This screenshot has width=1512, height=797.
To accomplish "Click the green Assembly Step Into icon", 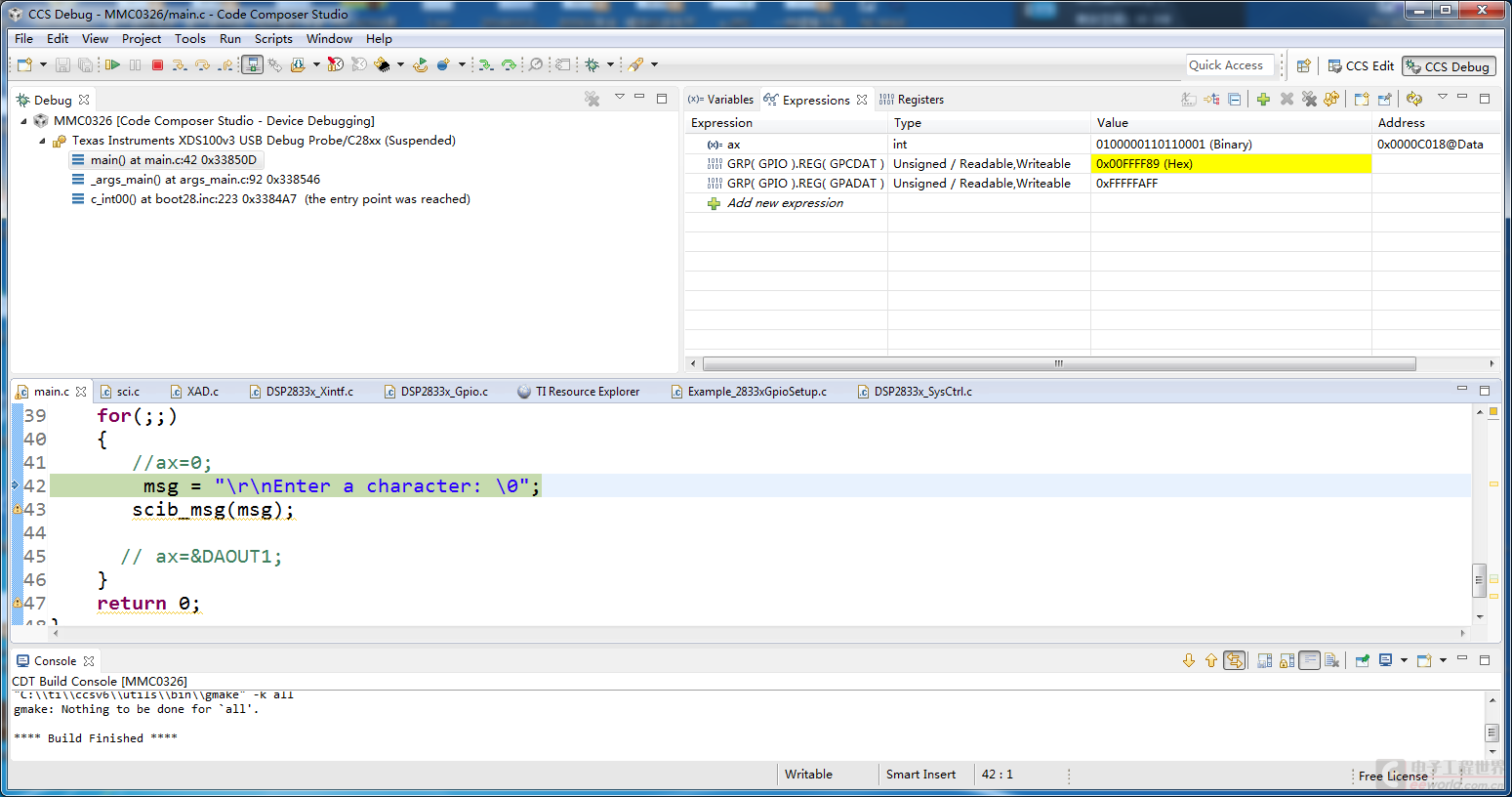I will click(x=485, y=64).
